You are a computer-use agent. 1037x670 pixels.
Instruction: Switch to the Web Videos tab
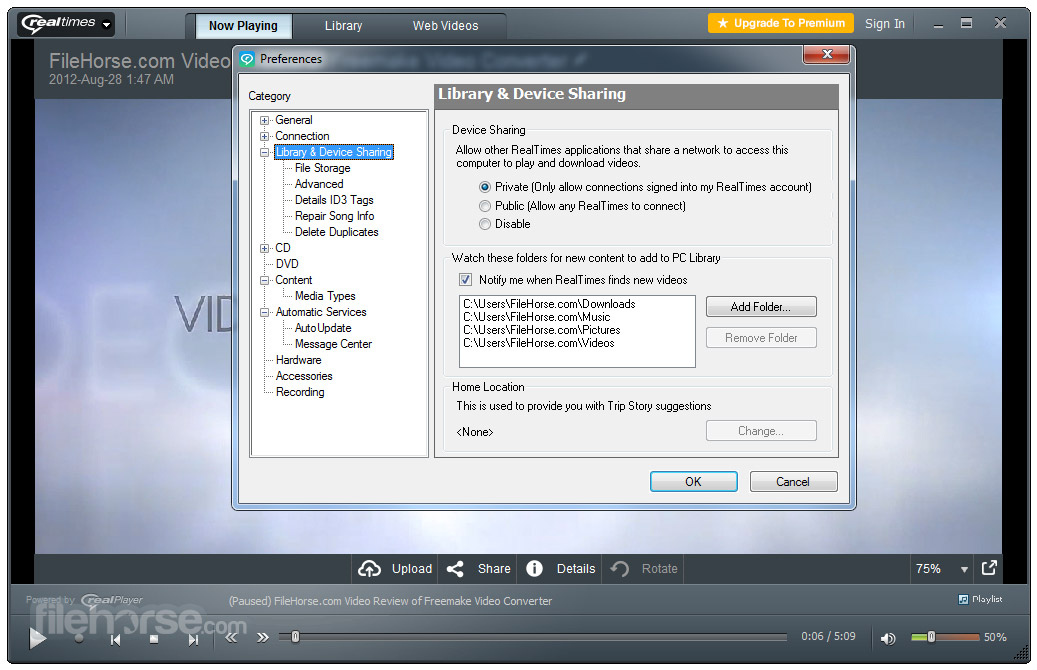445,26
